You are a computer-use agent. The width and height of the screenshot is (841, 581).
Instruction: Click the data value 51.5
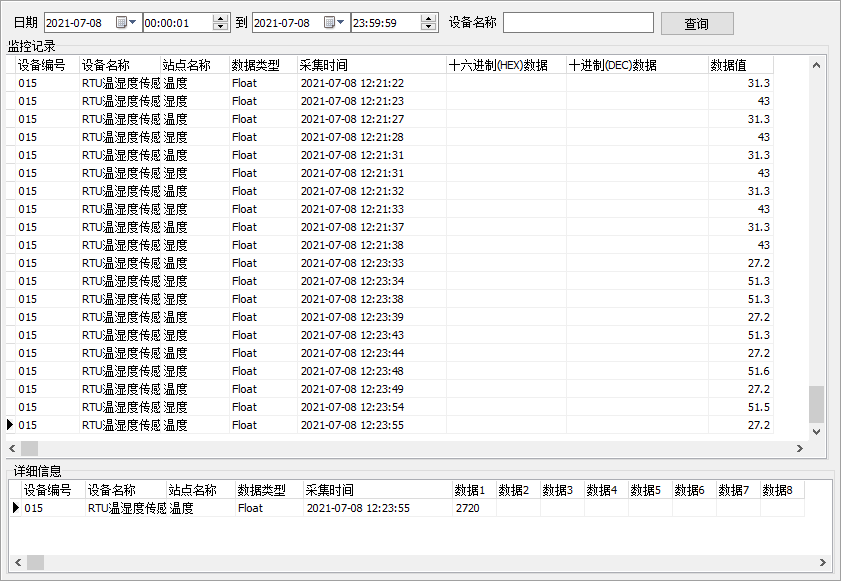(x=758, y=407)
